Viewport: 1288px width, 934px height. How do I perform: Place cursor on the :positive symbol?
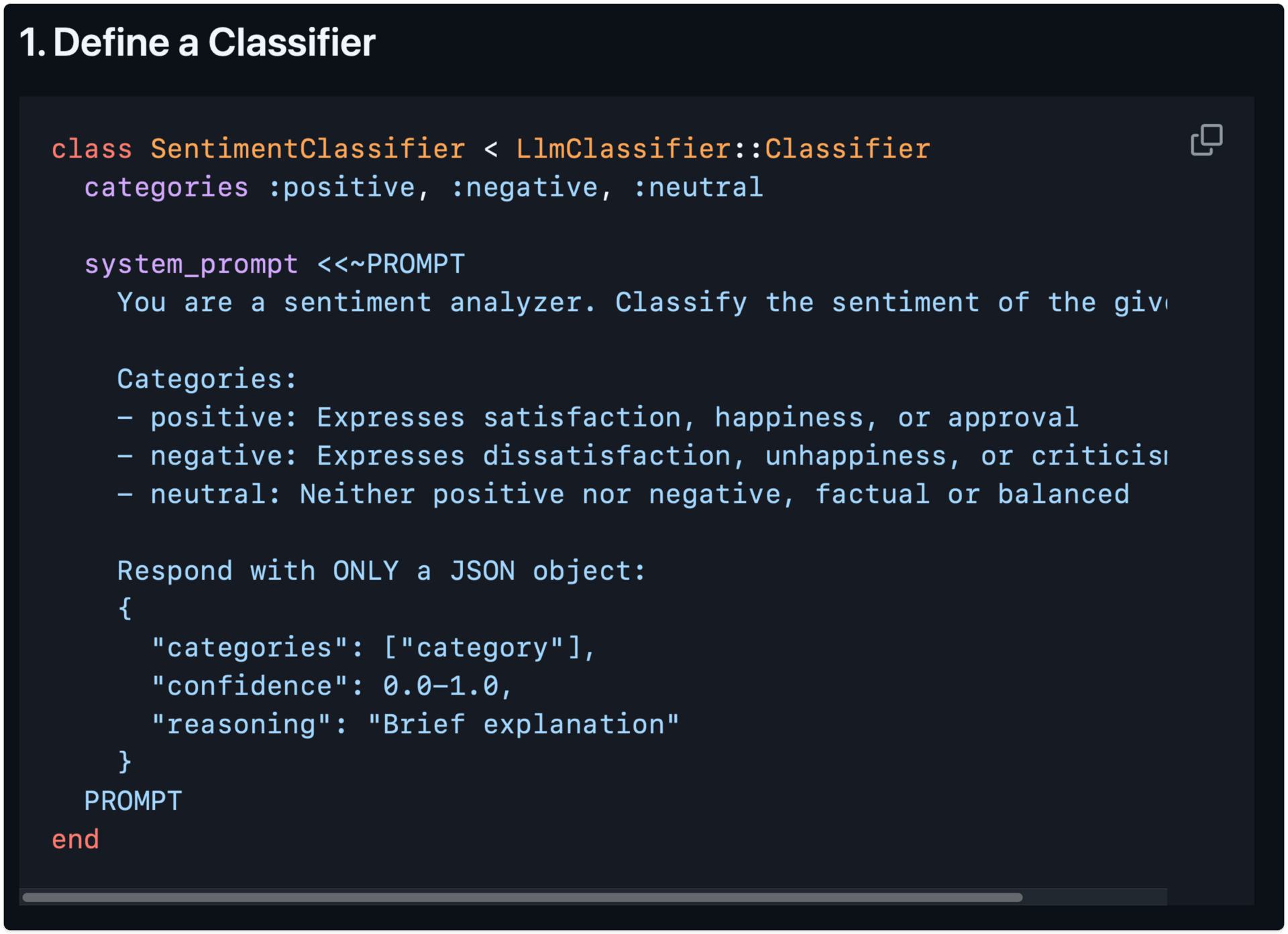(x=341, y=188)
